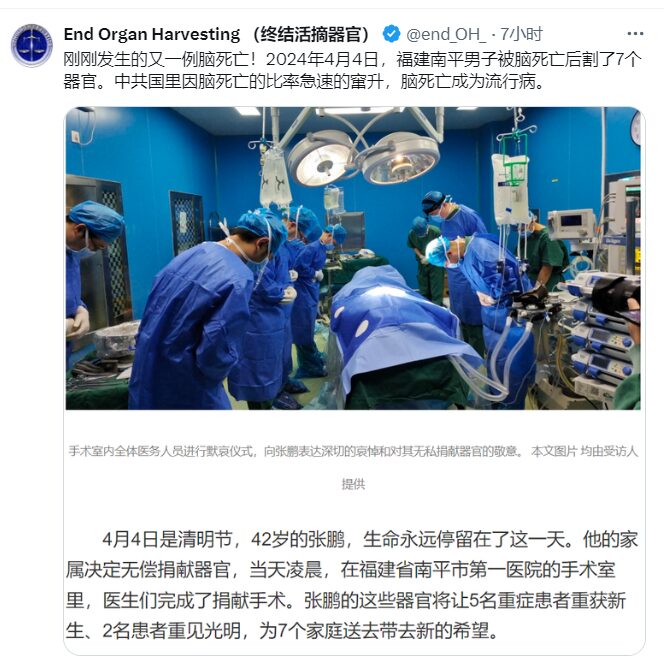Click the blue verified badge icon

(391, 34)
